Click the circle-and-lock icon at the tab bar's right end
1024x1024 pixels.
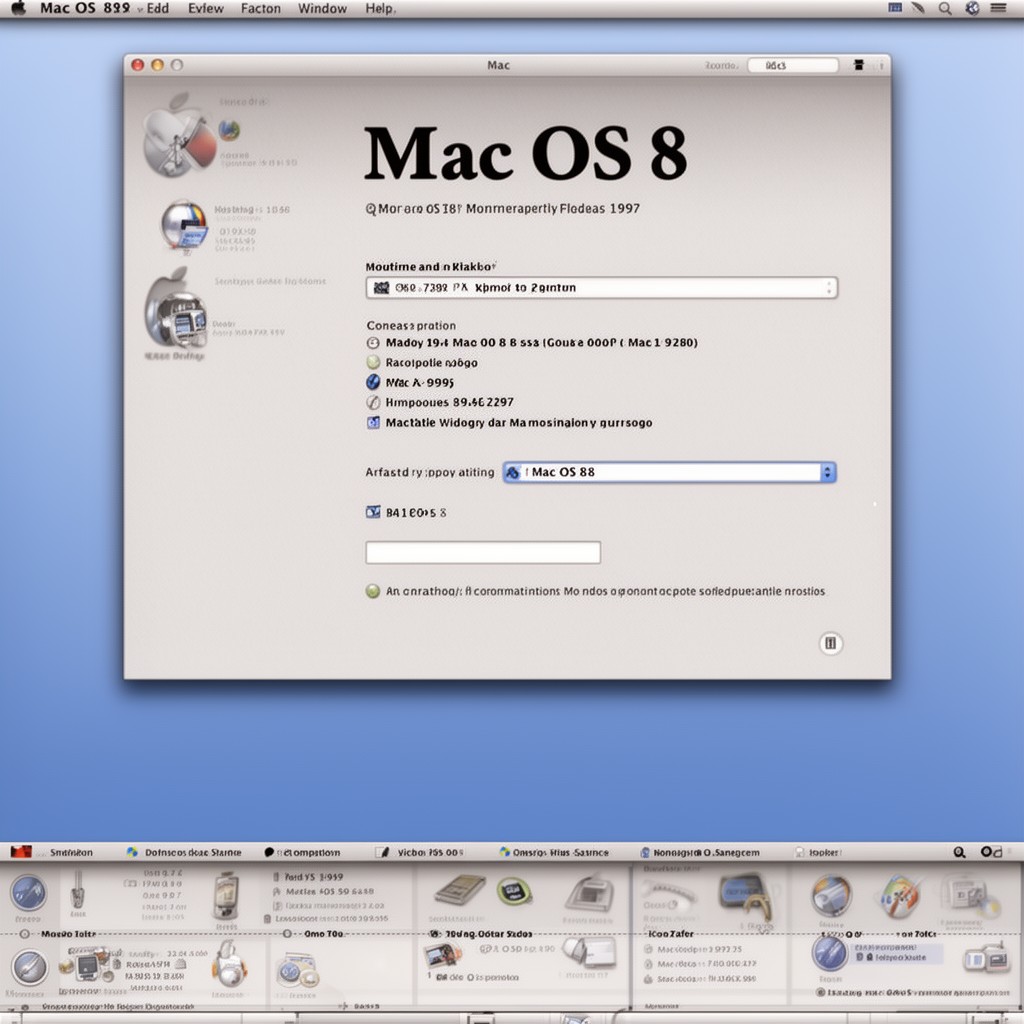click(x=991, y=852)
